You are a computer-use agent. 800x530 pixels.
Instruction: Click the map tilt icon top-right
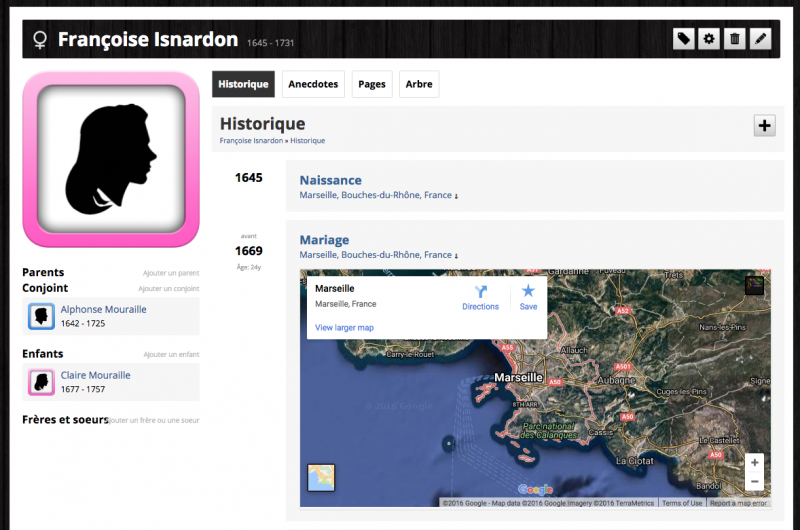754,284
